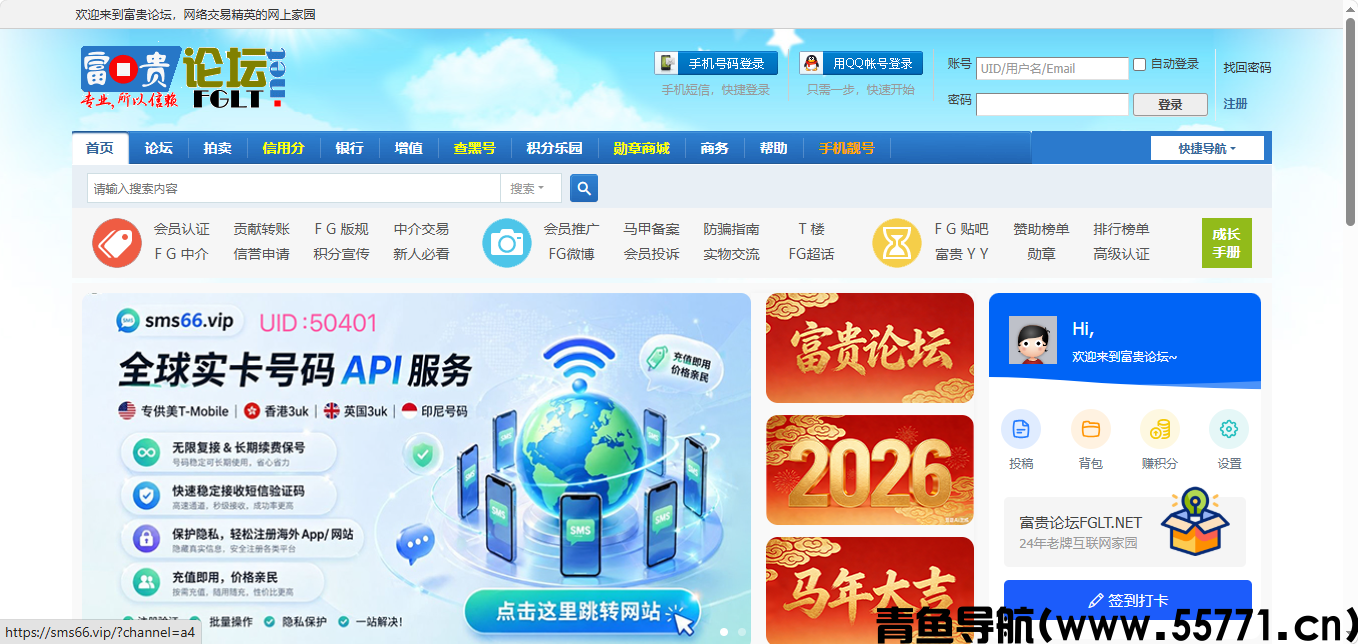Click the 用QQ帐号登录 button
Viewport: 1358px width, 644px height.
coord(861,63)
